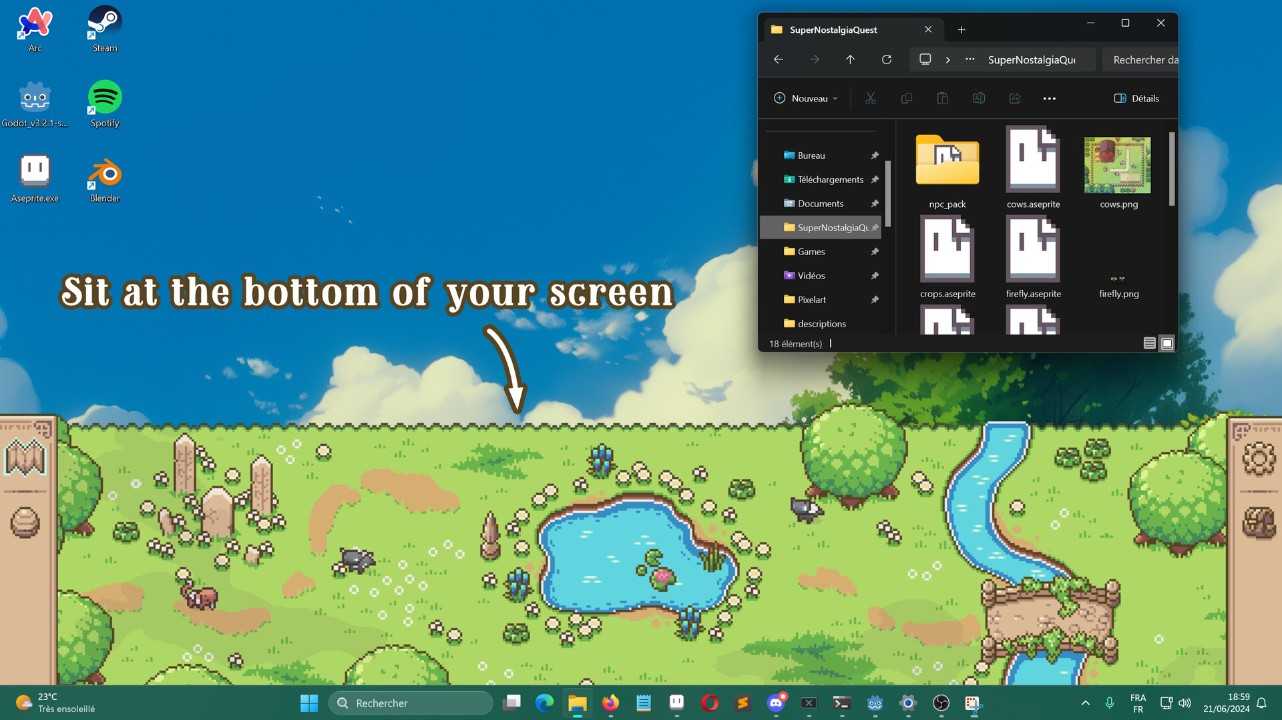Click the Firefox icon in the taskbar
The image size is (1282, 720).
[610, 703]
